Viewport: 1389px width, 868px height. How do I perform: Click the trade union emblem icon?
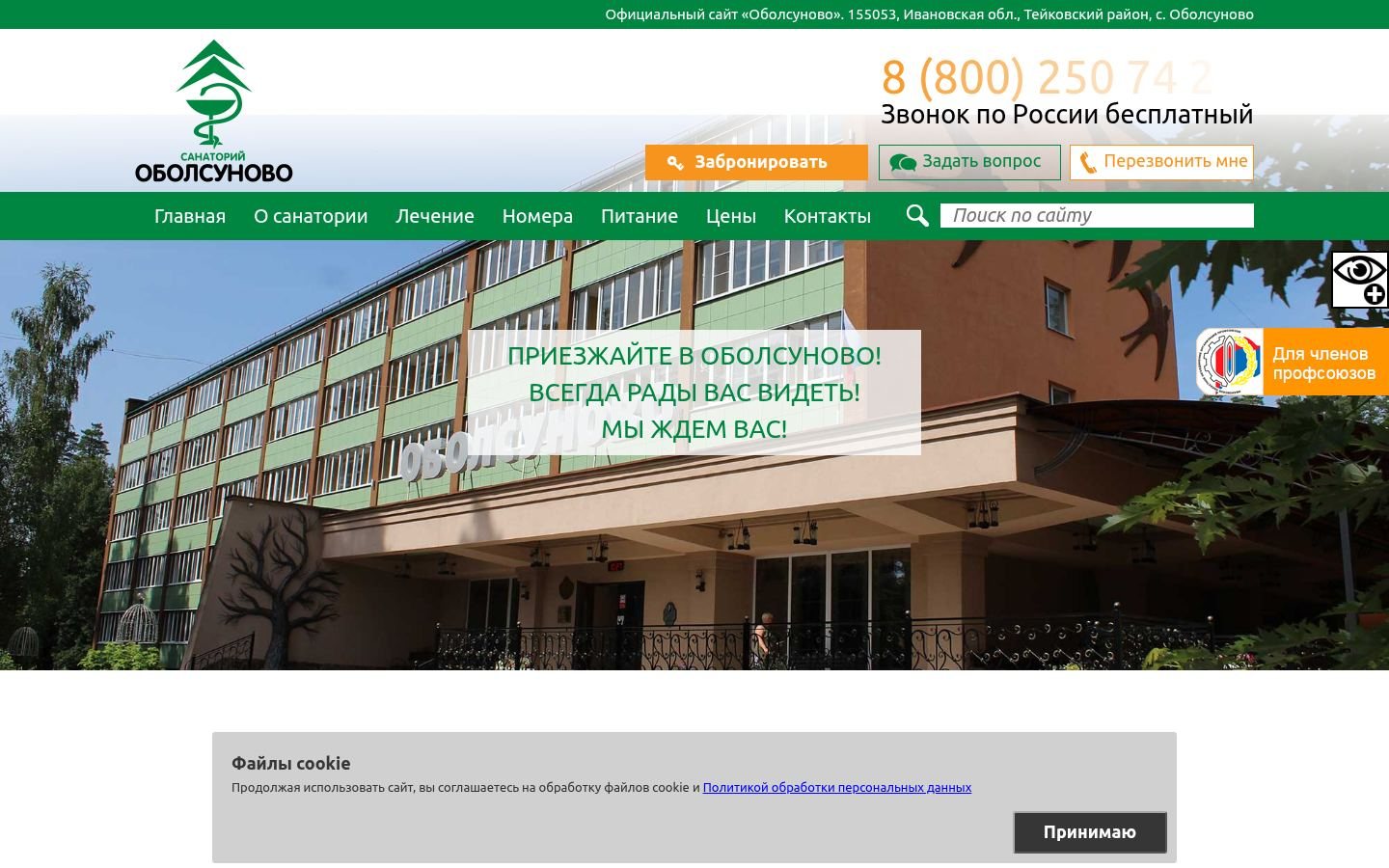point(1230,362)
